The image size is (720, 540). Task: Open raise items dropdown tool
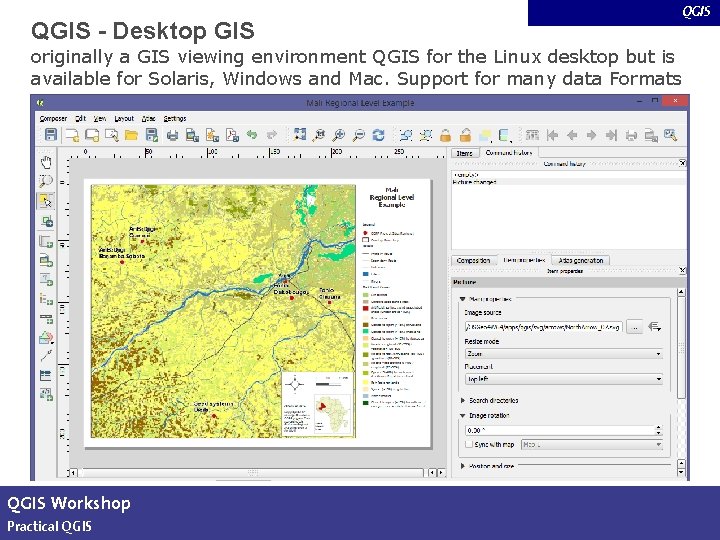click(x=485, y=135)
